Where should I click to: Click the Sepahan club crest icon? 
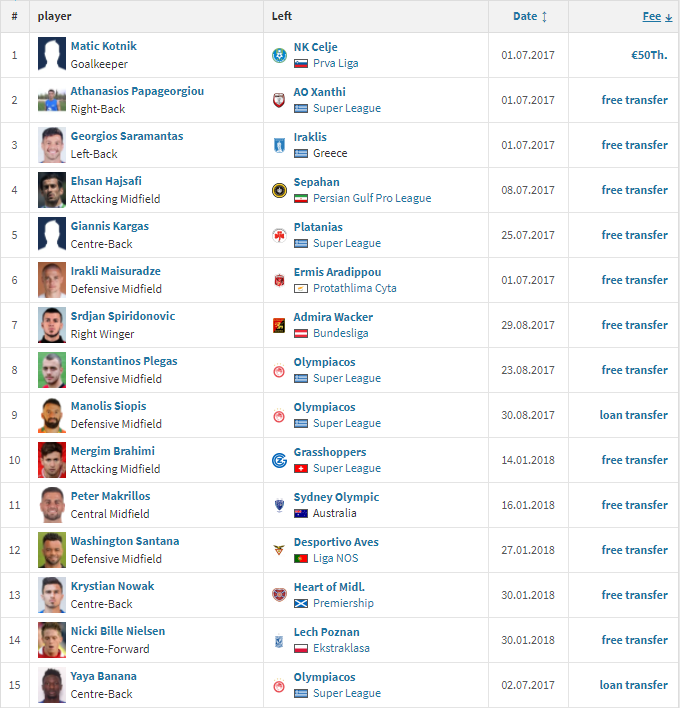point(279,190)
